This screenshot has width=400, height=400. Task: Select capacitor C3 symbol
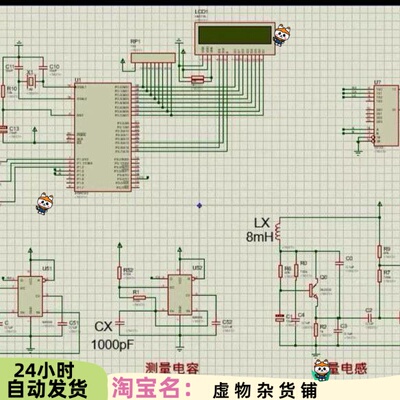click(338, 330)
